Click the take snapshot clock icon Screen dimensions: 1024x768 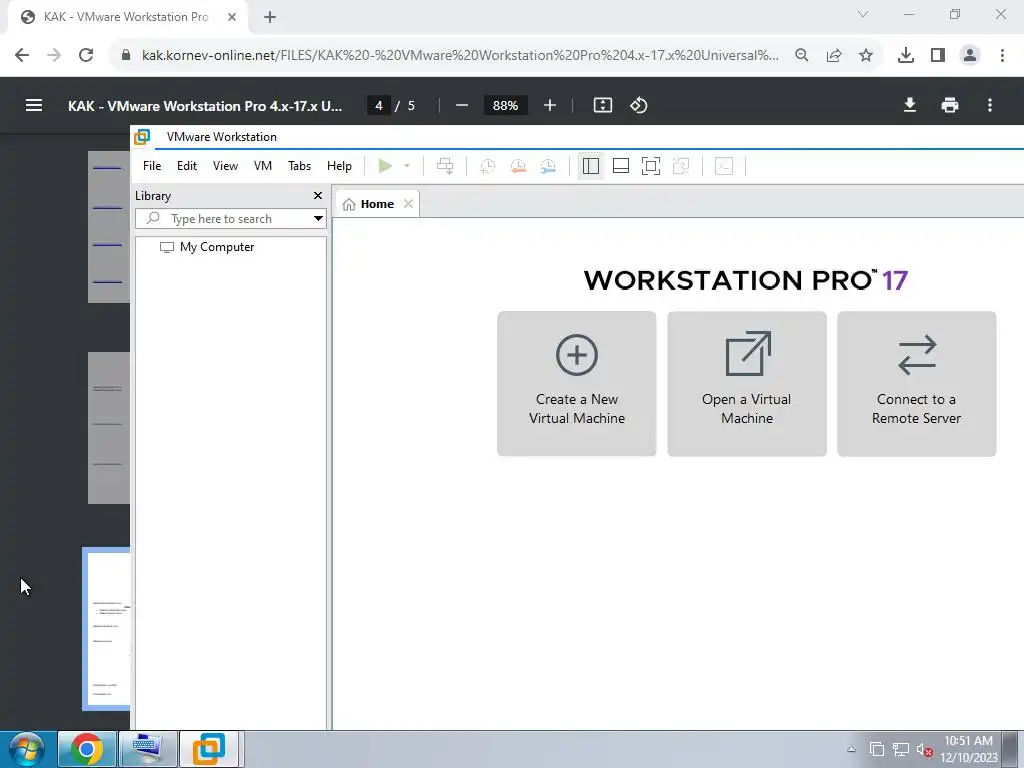coord(487,167)
